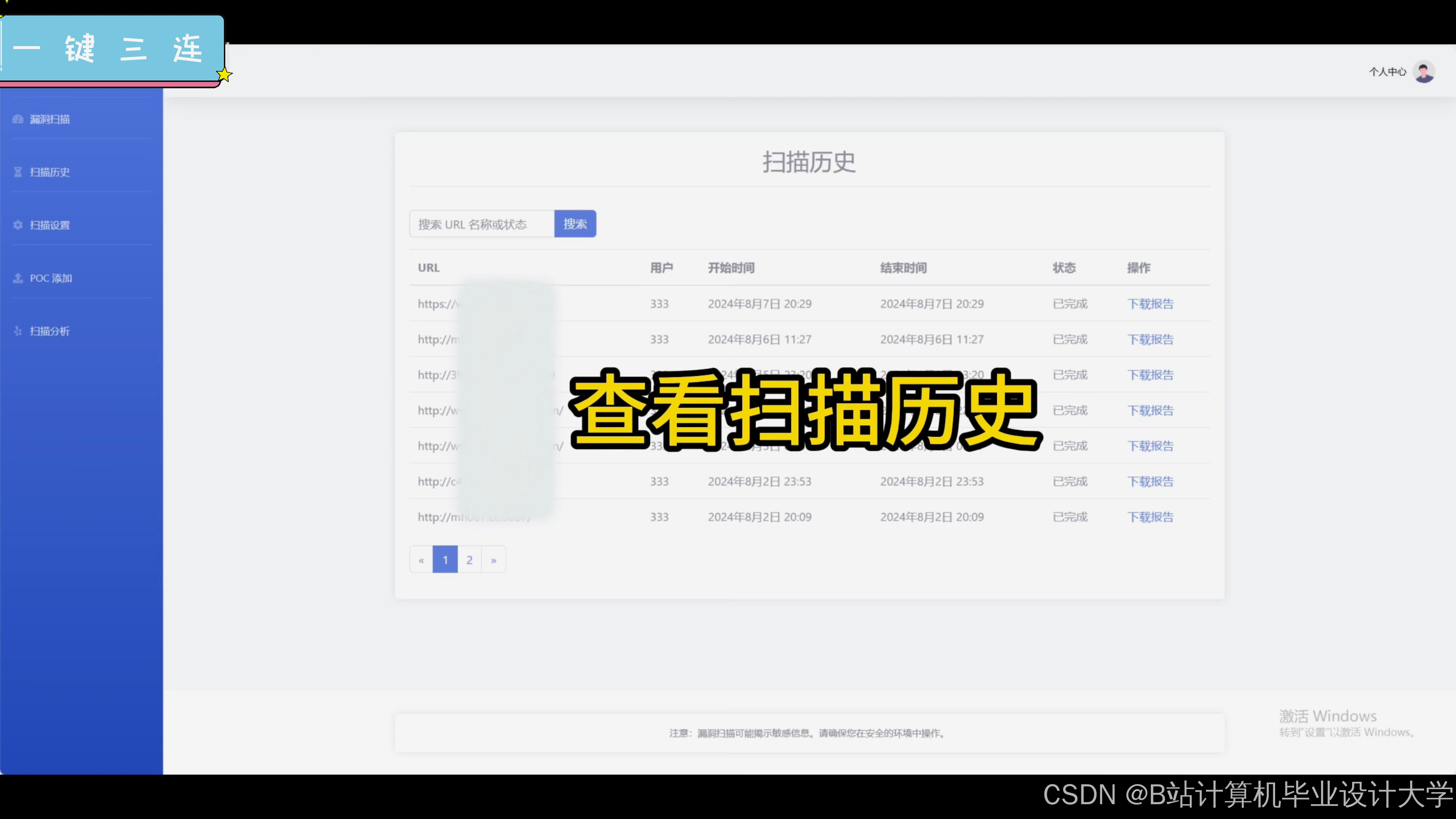
Task: Go to pagination page 2
Action: [469, 560]
